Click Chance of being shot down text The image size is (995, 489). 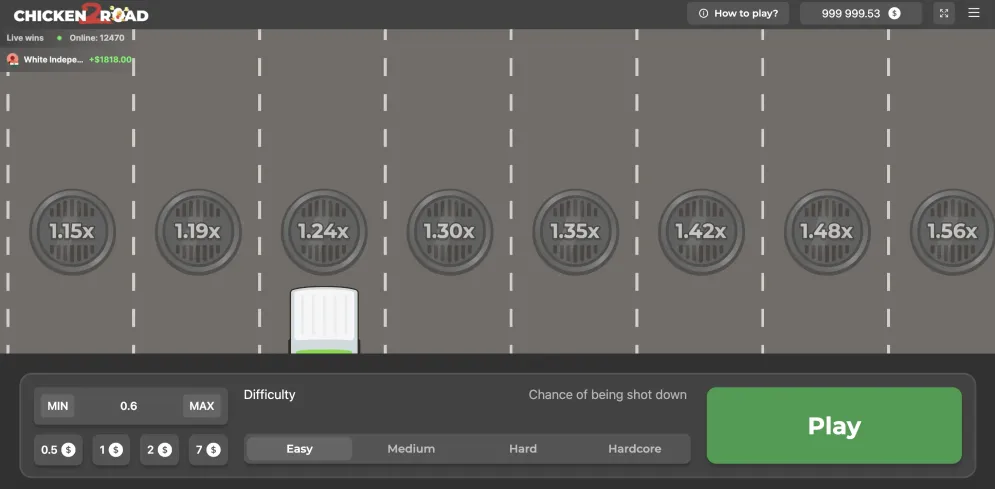pyautogui.click(x=608, y=394)
